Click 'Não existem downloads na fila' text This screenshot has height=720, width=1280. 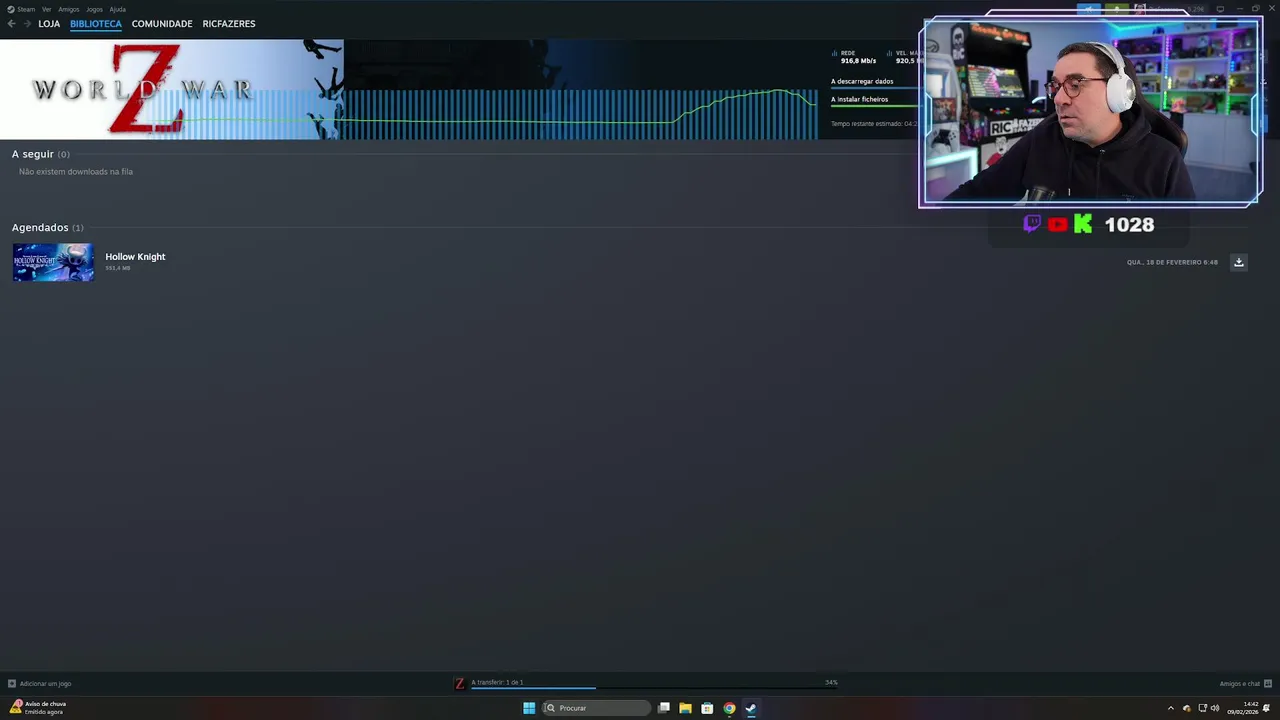(76, 172)
